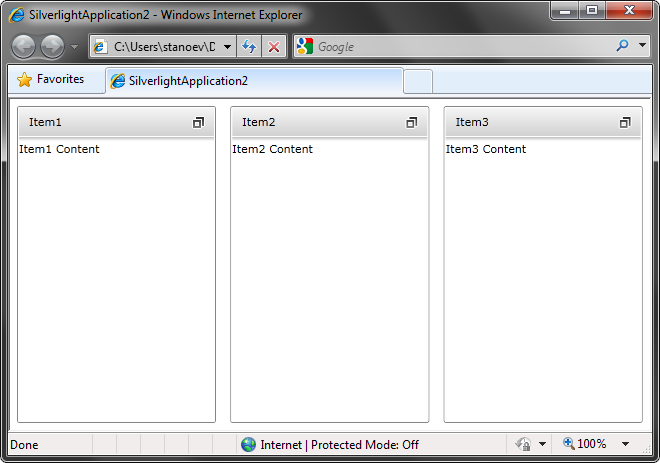Open the recent pages dropdown arrow
Viewport: 660px width, 463px height.
click(x=75, y=46)
